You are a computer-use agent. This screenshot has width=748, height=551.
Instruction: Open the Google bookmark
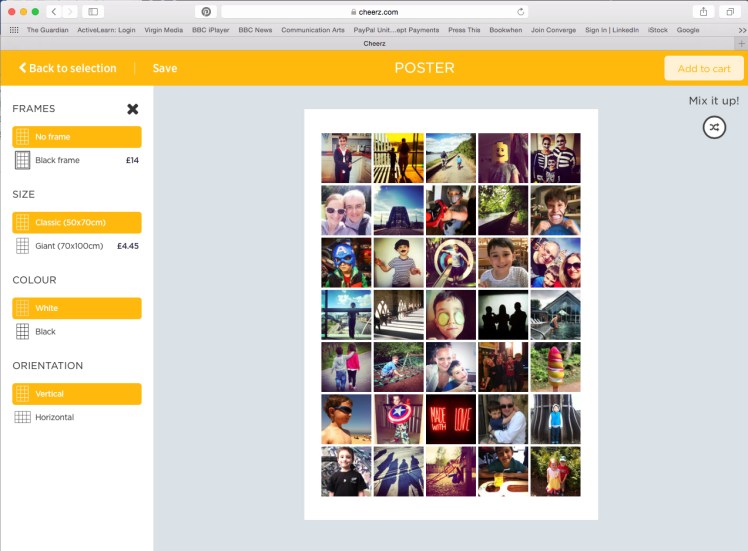[x=688, y=30]
